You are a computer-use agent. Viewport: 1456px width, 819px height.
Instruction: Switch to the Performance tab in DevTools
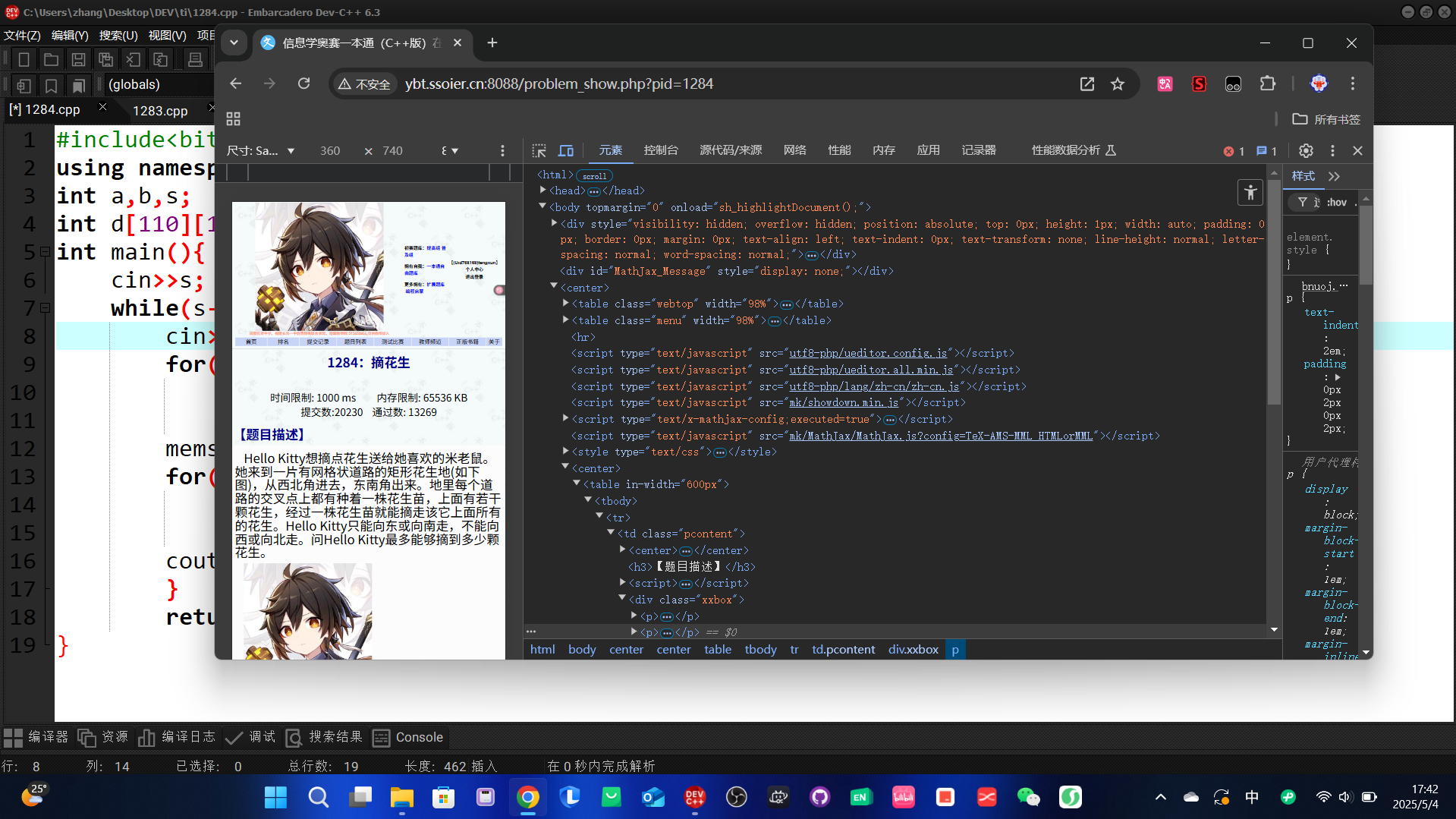click(839, 150)
